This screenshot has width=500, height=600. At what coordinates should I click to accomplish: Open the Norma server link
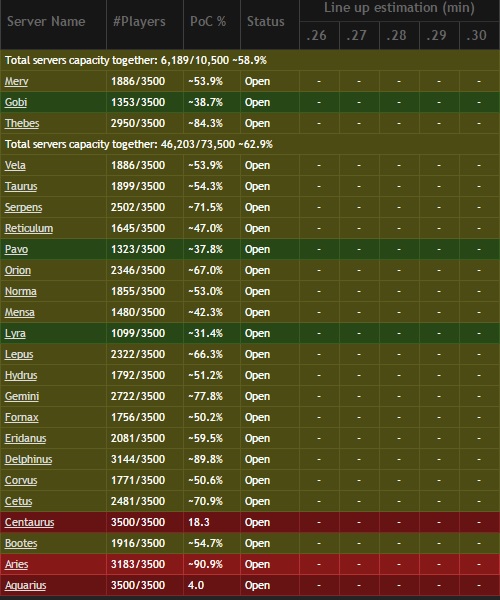(x=21, y=292)
